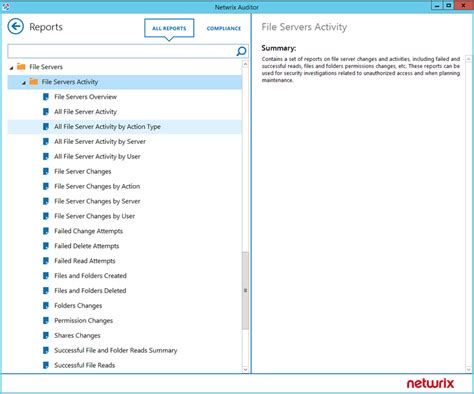Collapse the File Servers Activity node
This screenshot has width=474, height=394.
tap(24, 83)
